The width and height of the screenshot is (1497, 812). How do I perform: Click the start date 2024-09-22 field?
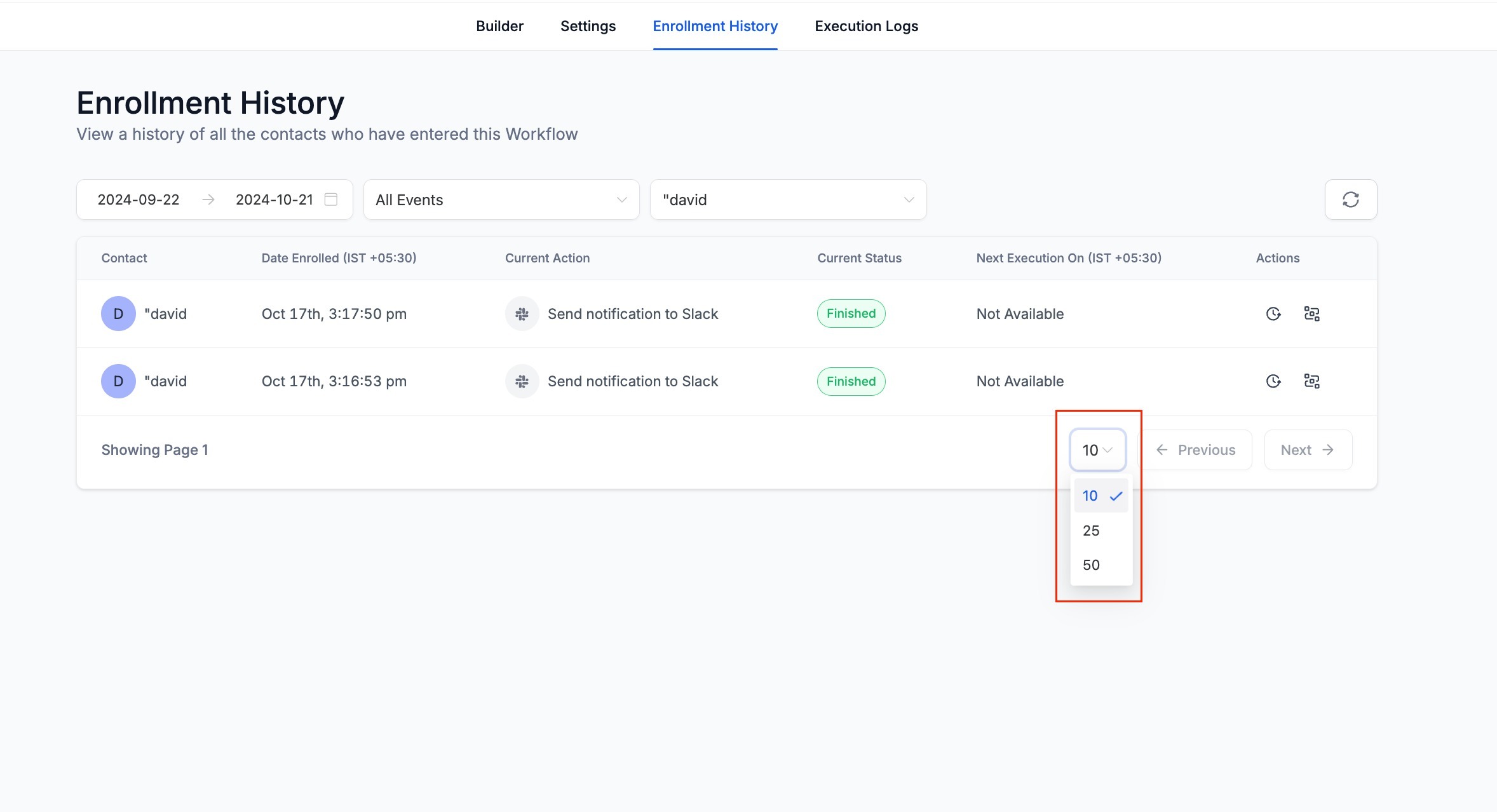139,200
